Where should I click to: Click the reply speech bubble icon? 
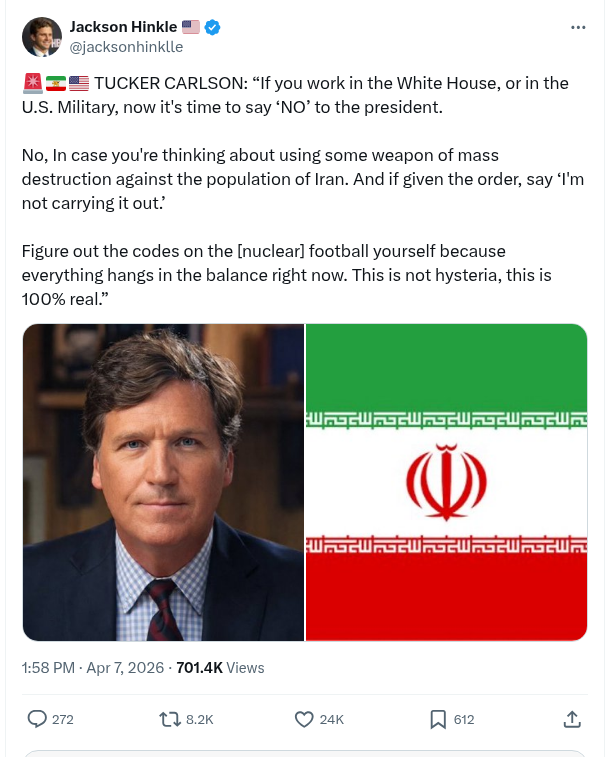(37, 718)
